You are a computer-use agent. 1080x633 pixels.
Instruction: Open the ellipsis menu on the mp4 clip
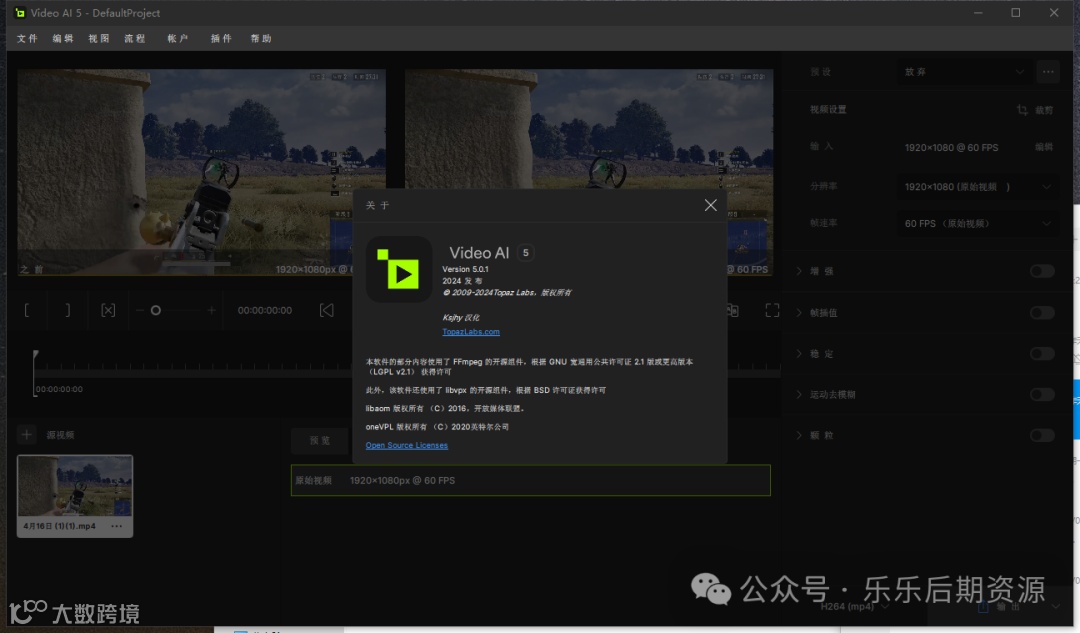[116, 526]
